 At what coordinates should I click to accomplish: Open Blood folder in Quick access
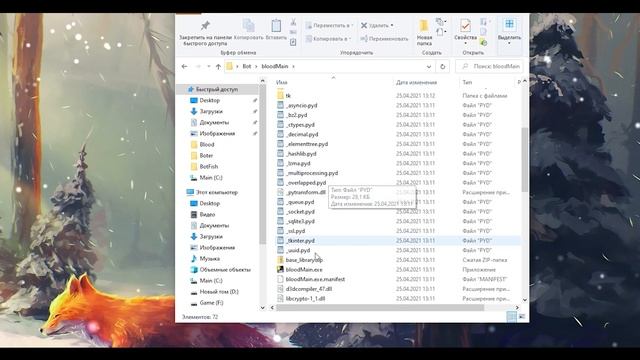coord(207,144)
